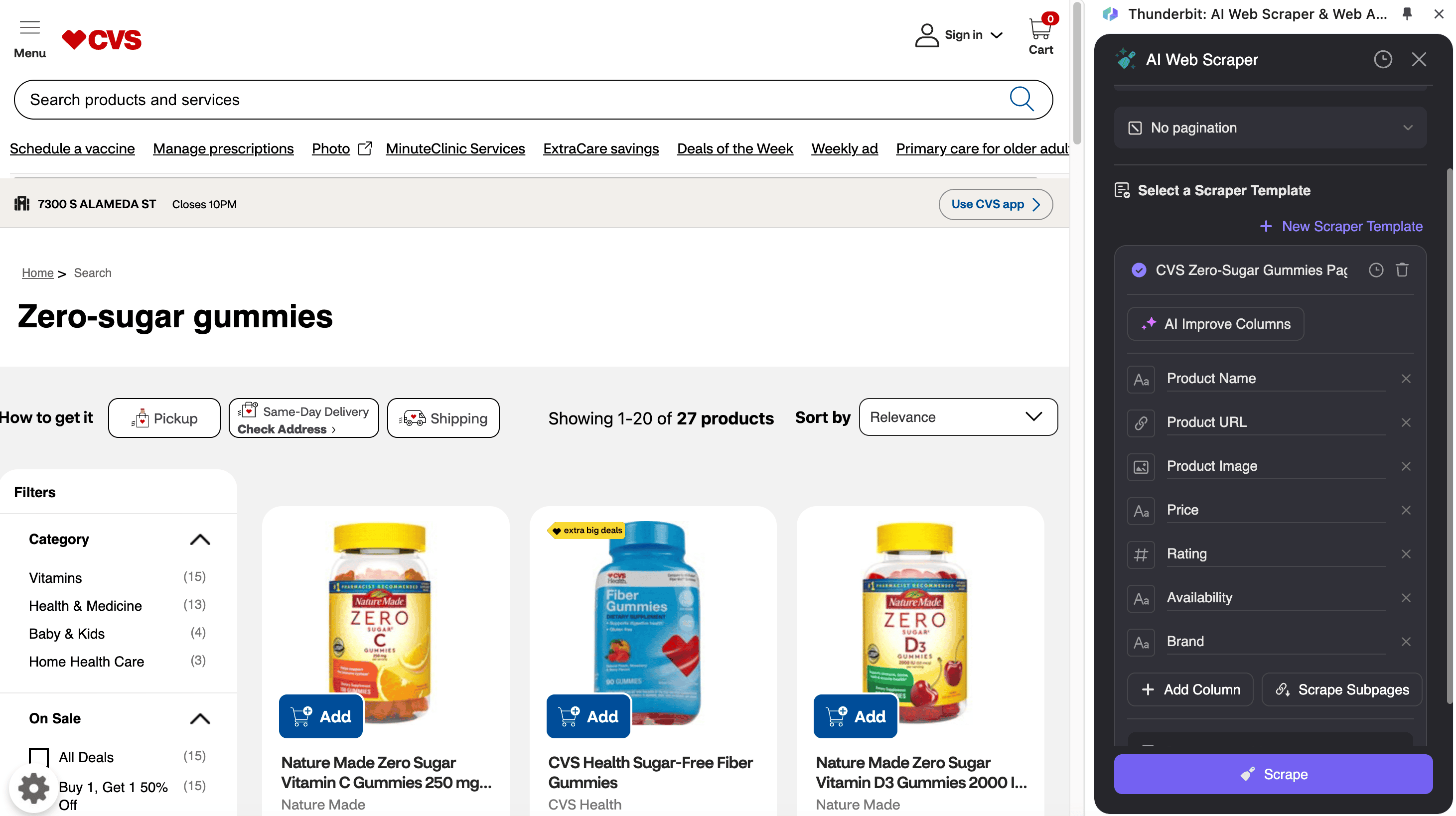Click the purple Scrape button
The image size is (1456, 816).
pos(1273,774)
